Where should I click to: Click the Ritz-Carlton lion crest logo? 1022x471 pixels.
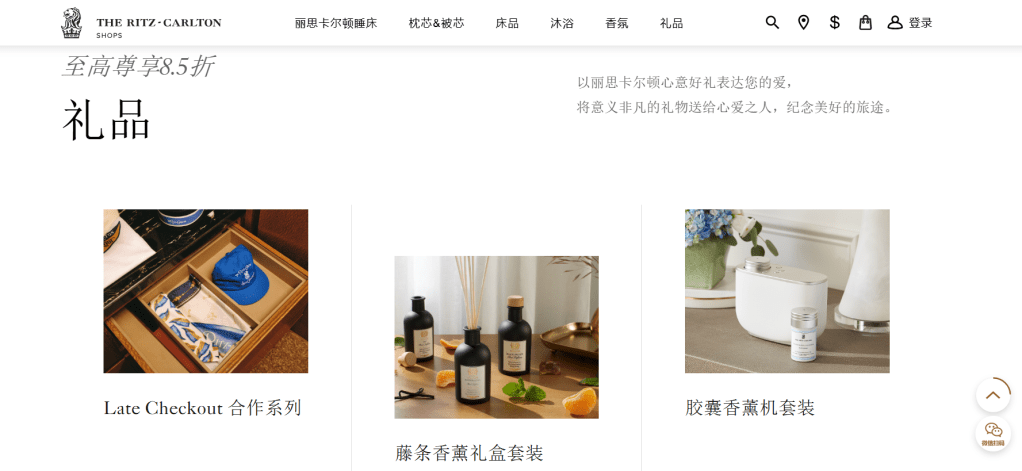pyautogui.click(x=71, y=23)
